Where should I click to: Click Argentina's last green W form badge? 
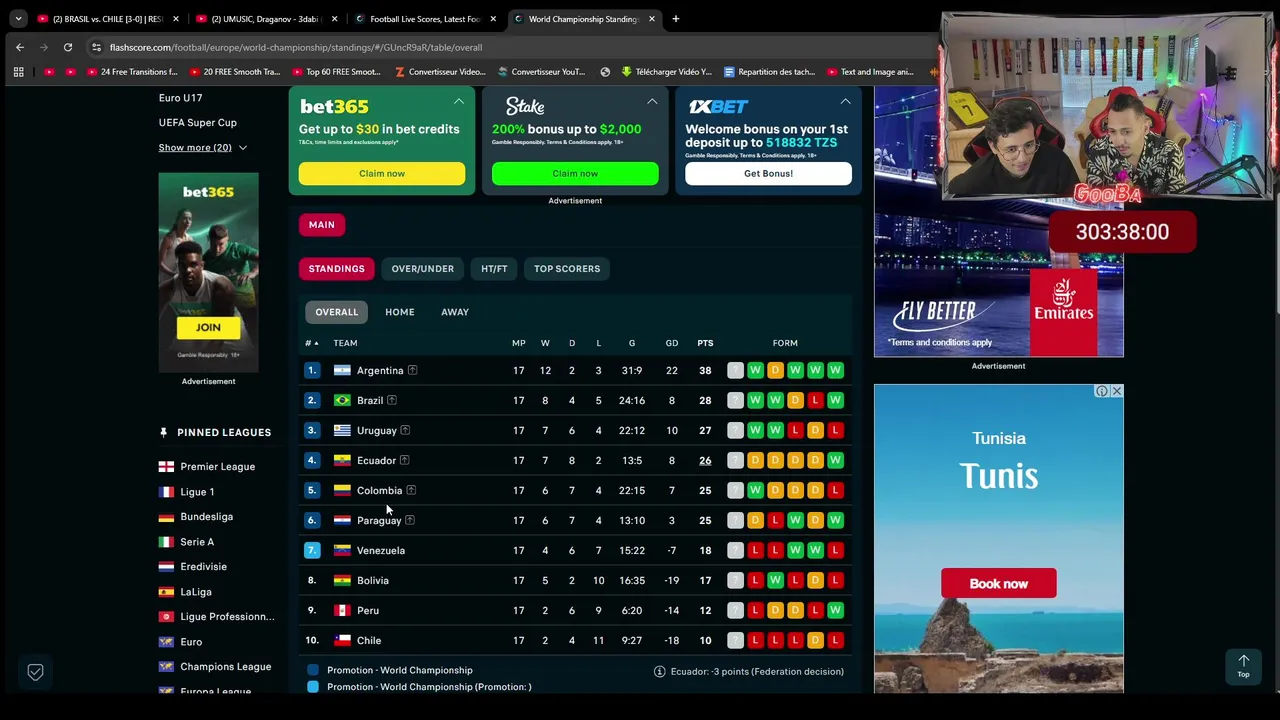point(835,371)
